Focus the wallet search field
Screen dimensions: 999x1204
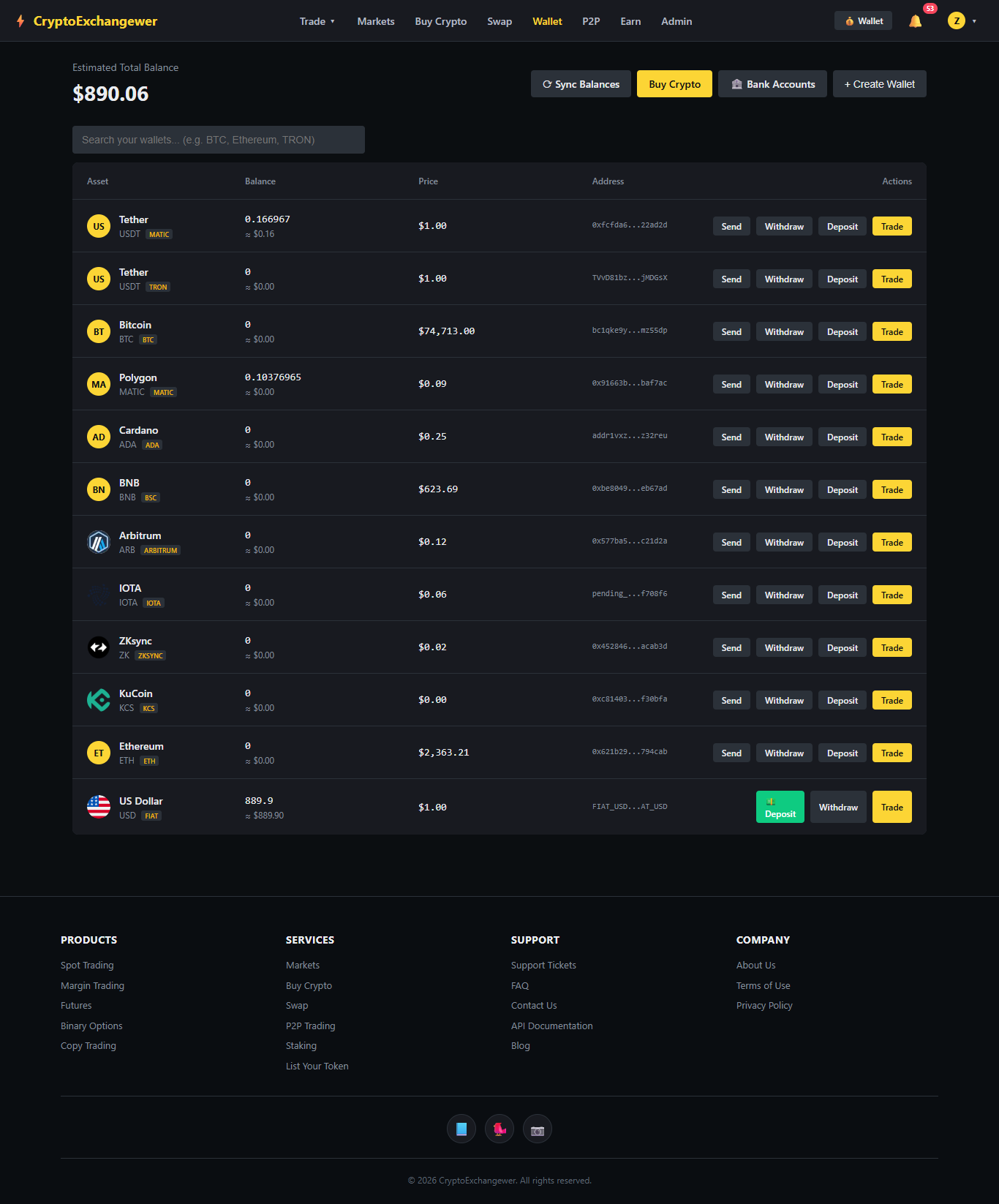pyautogui.click(x=219, y=140)
